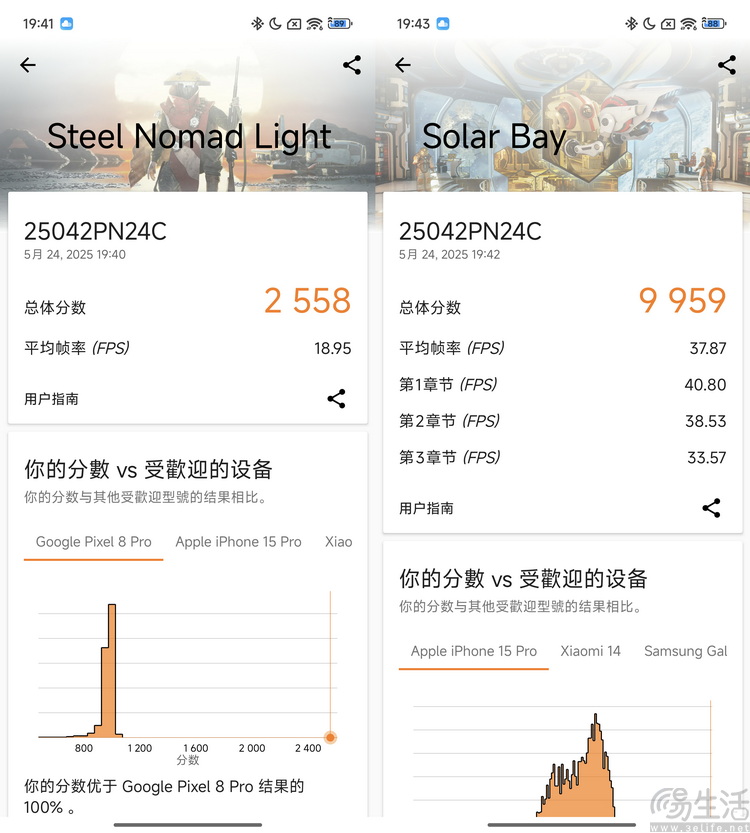Image resolution: width=750 pixels, height=833 pixels.
Task: Tap the Pixel 8 Pro histogram peak bar
Action: tap(112, 670)
